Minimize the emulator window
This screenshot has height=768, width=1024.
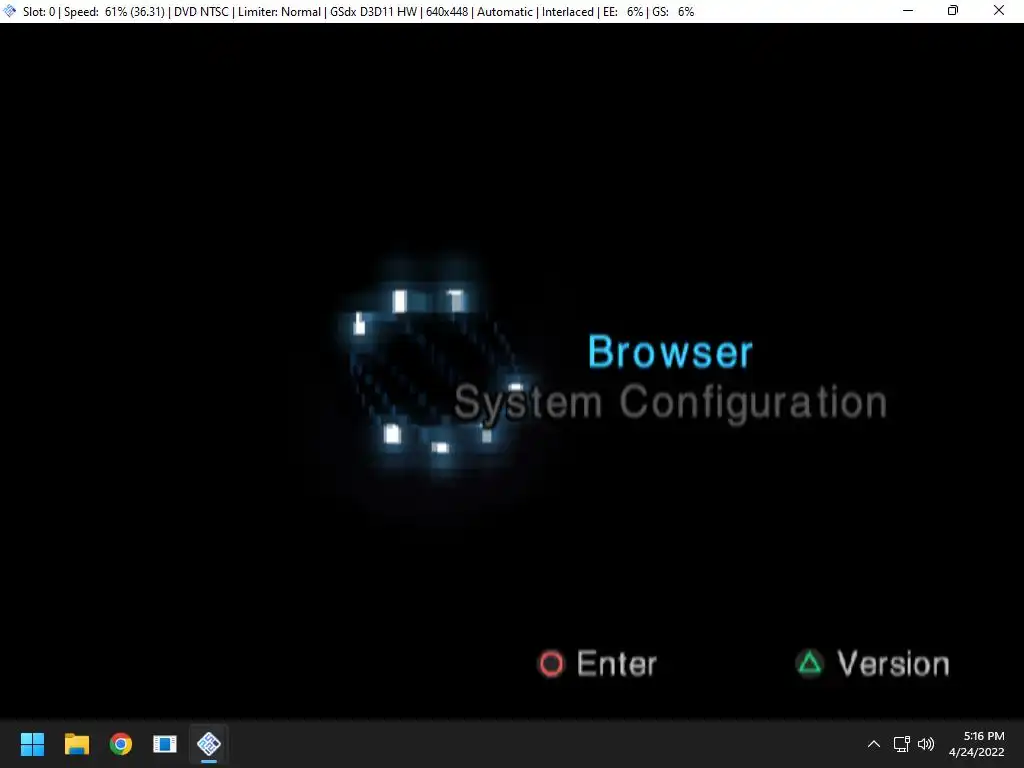pos(908,11)
